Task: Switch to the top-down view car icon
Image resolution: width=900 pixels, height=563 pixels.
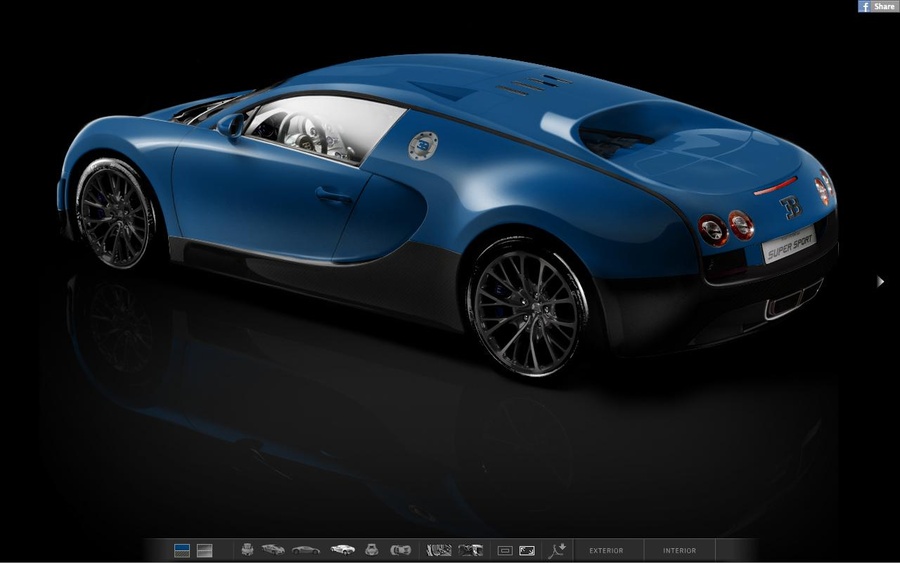Action: [401, 550]
